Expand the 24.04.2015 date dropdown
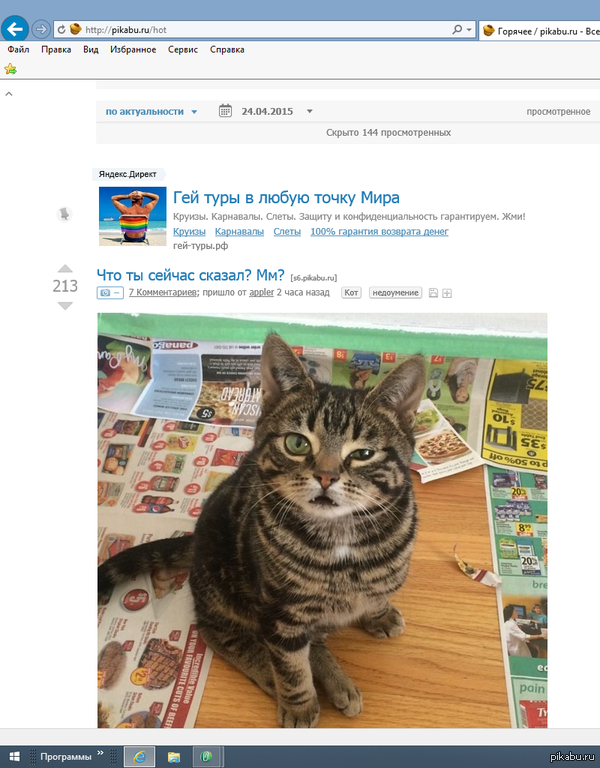The height and width of the screenshot is (768, 600). [x=310, y=111]
